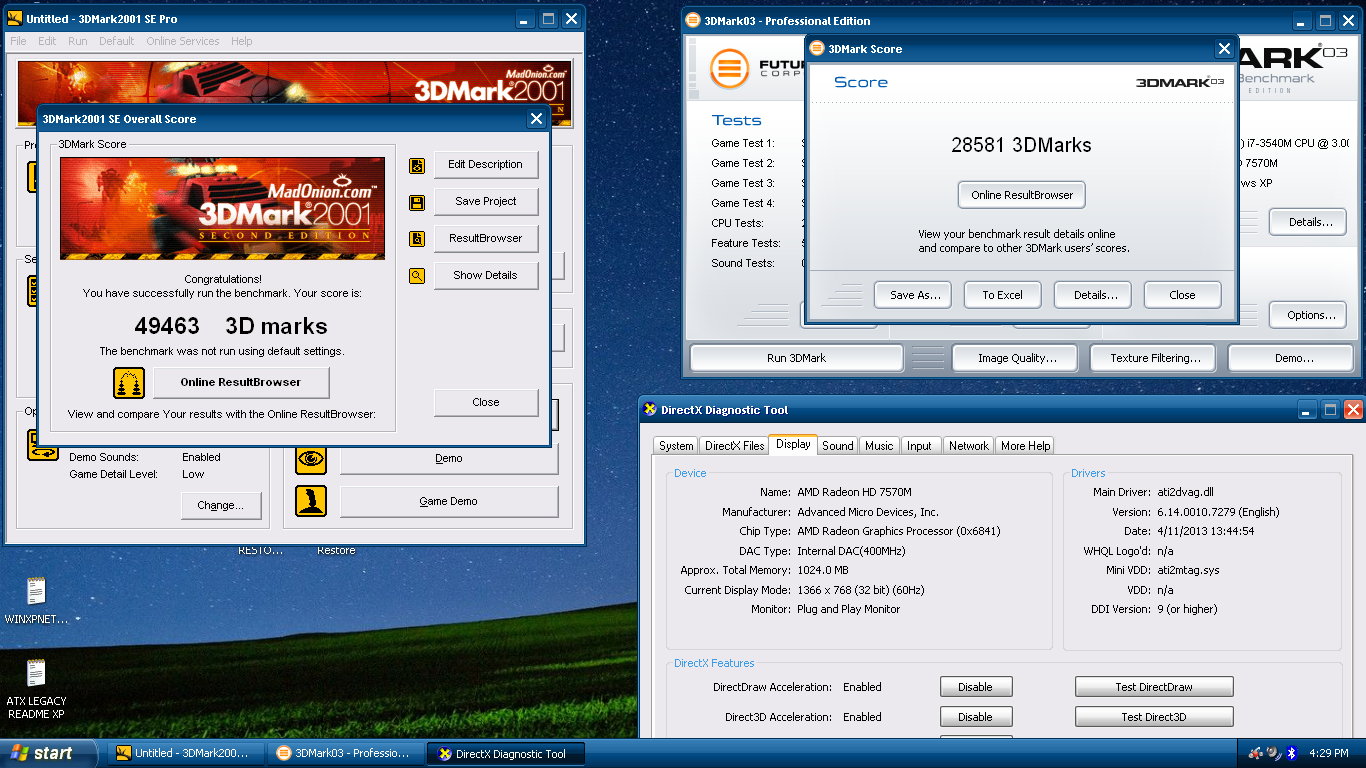Open the Help menu in 3DMark2001
This screenshot has height=768, width=1366.
pos(242,41)
